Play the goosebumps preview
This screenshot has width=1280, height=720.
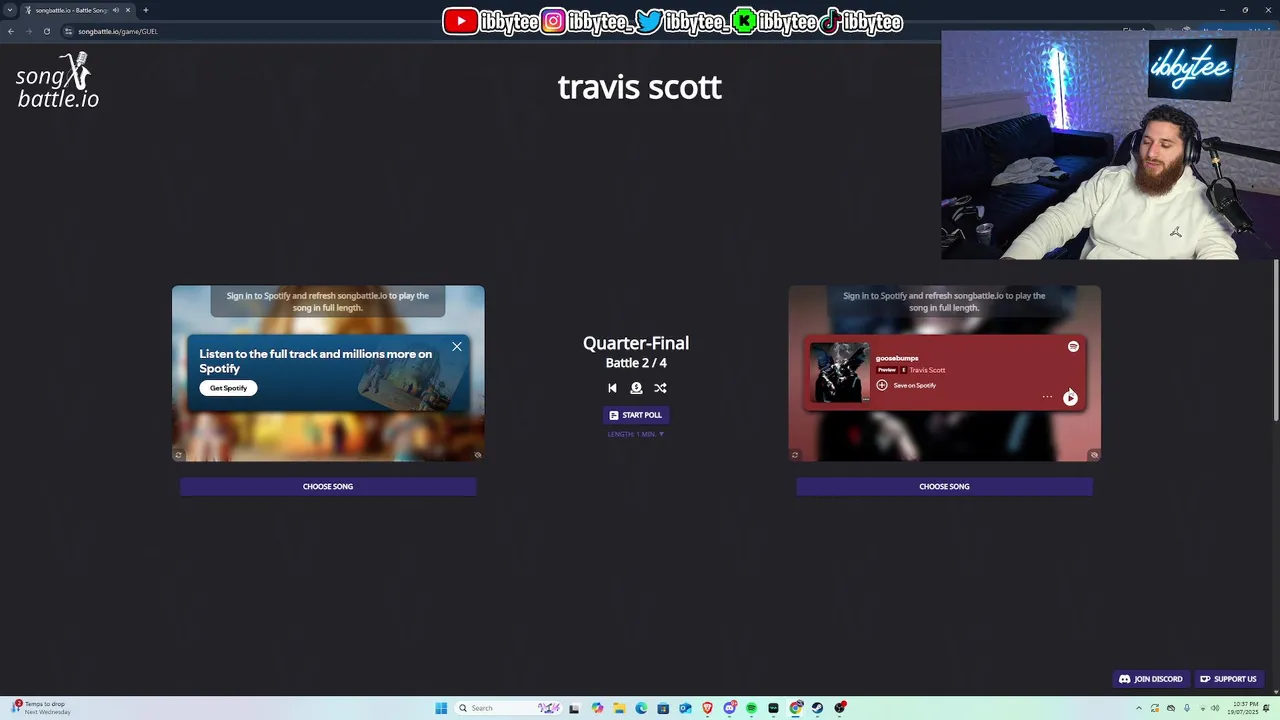click(x=1070, y=398)
